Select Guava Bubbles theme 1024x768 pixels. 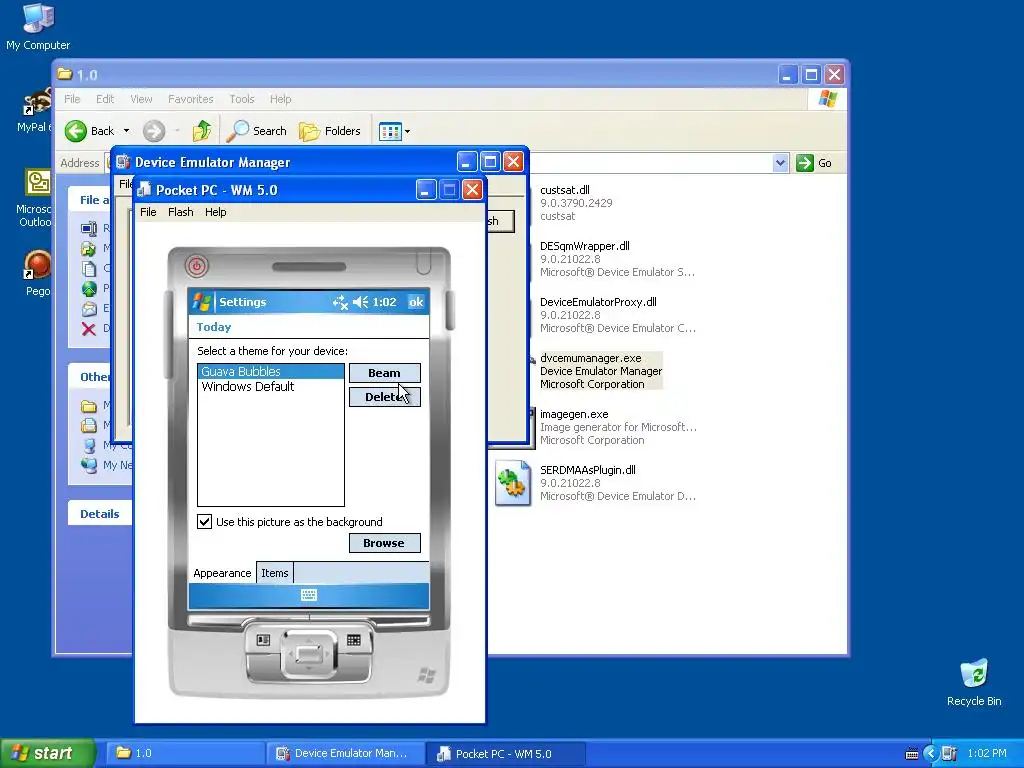(x=270, y=372)
